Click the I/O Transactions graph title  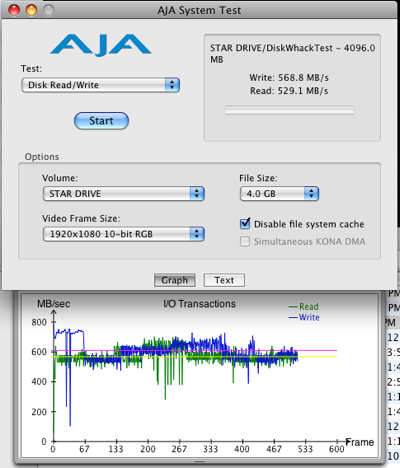coord(199,304)
